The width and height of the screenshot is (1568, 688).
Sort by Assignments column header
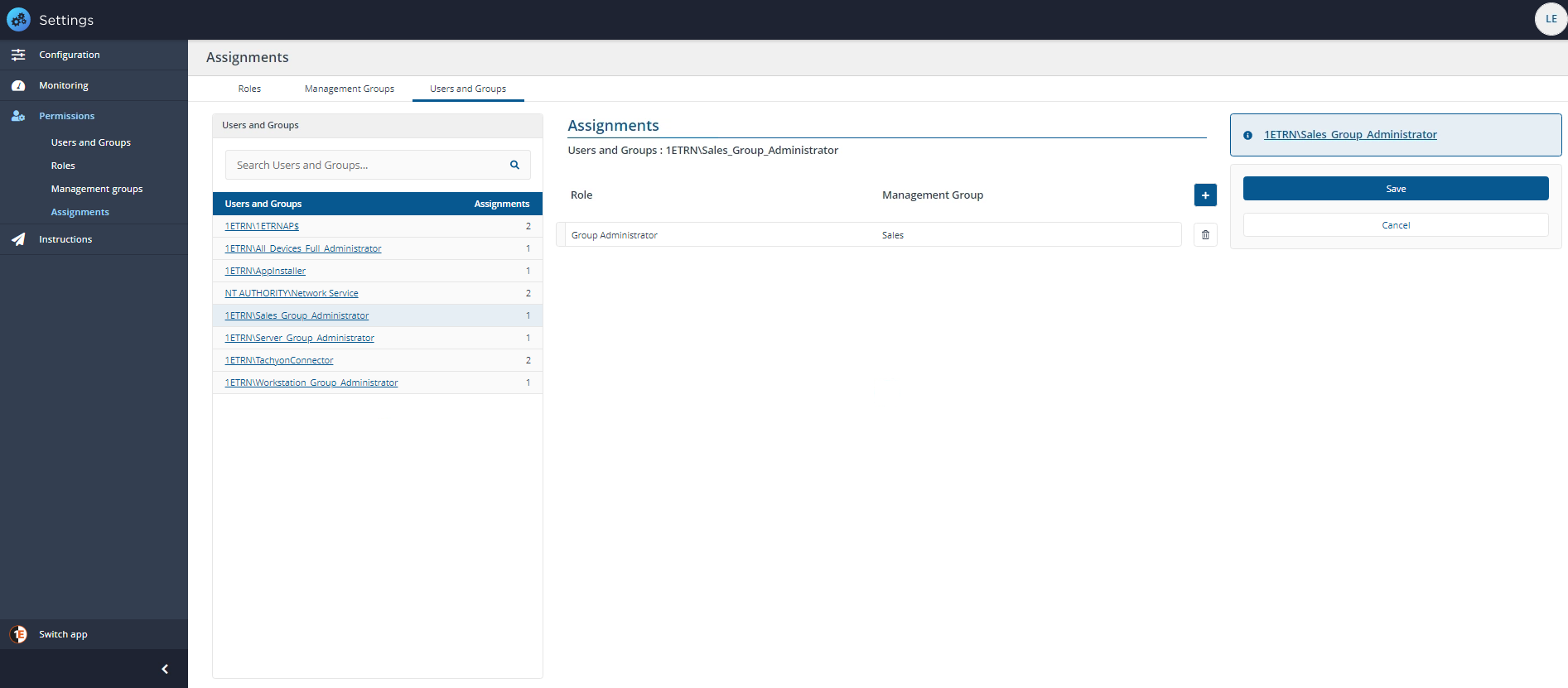(501, 204)
